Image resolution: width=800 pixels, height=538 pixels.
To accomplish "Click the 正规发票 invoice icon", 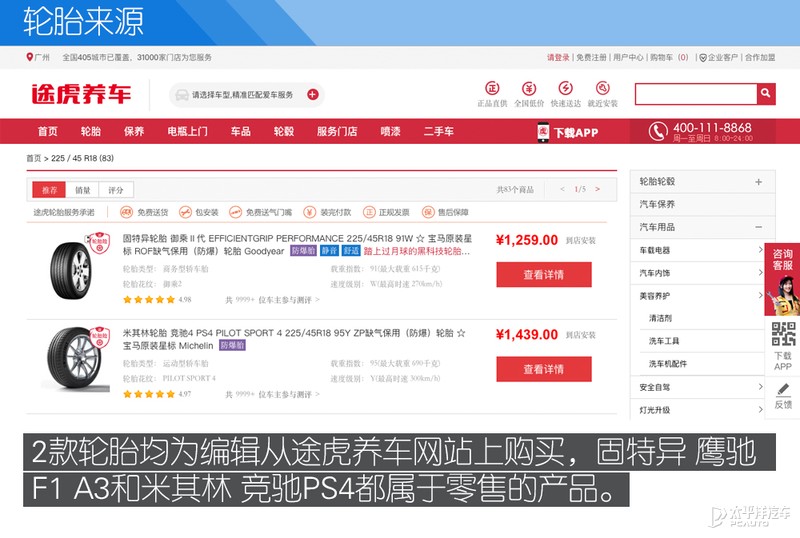I will (x=369, y=212).
